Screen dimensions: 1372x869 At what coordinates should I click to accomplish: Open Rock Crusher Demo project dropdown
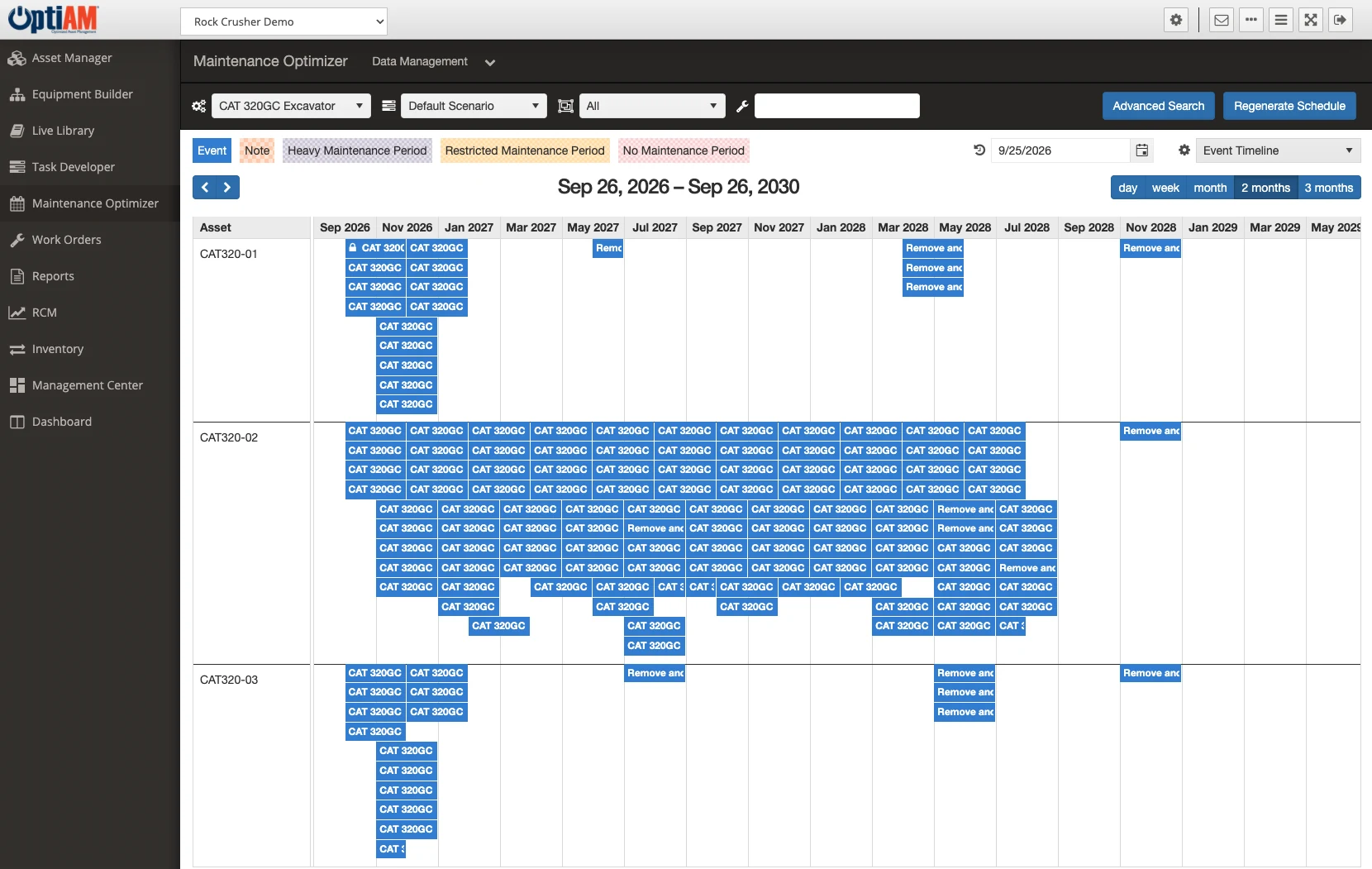283,21
